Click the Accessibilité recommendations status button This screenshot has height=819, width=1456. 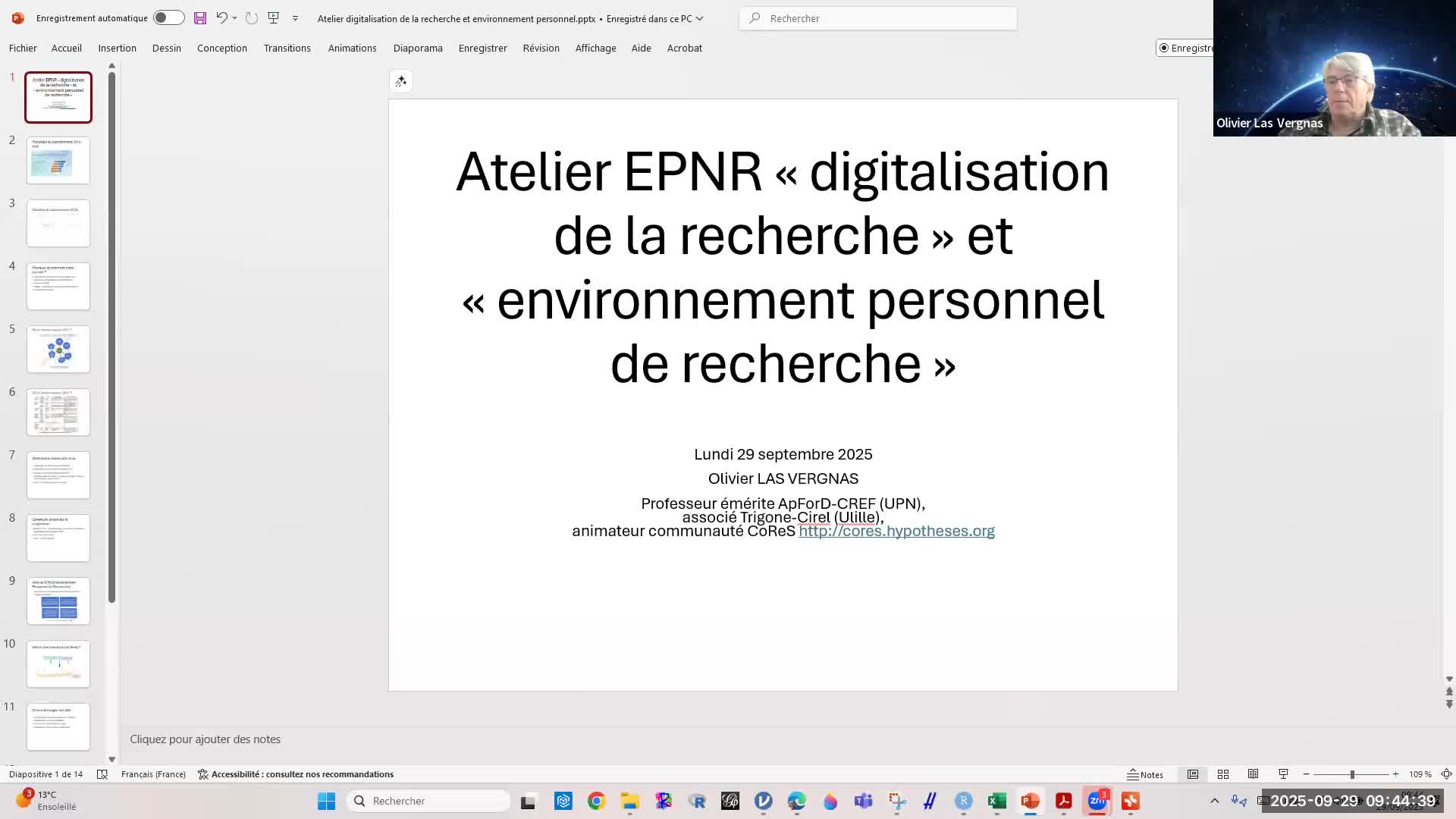[x=296, y=774]
